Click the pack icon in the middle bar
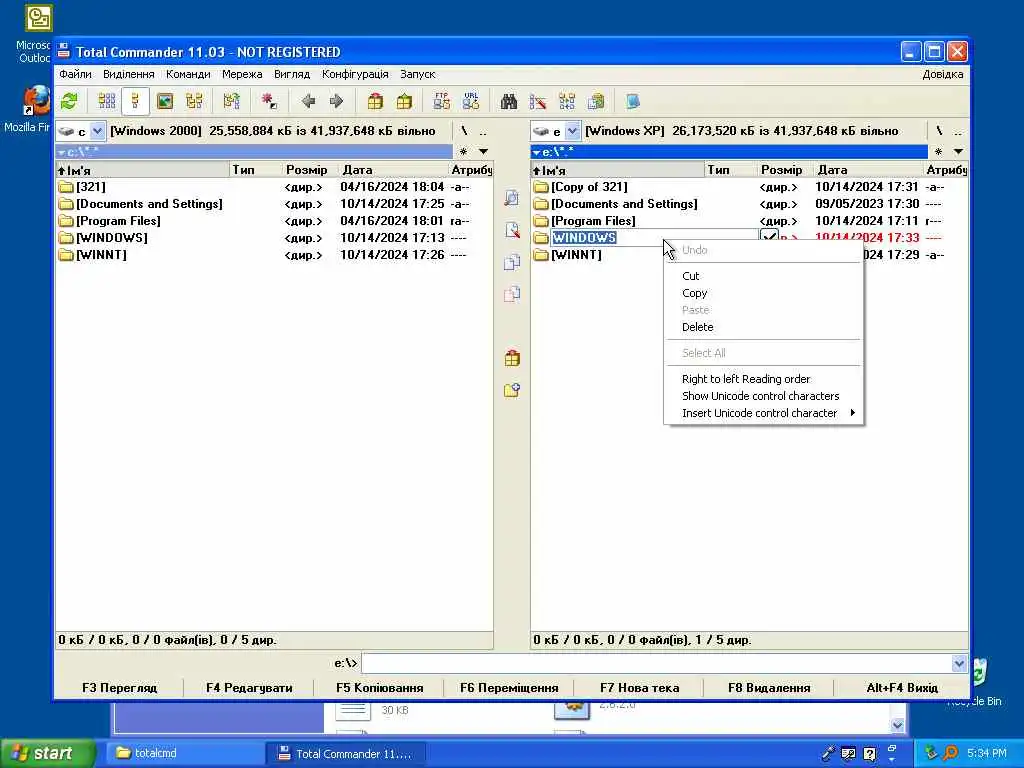 click(x=512, y=358)
